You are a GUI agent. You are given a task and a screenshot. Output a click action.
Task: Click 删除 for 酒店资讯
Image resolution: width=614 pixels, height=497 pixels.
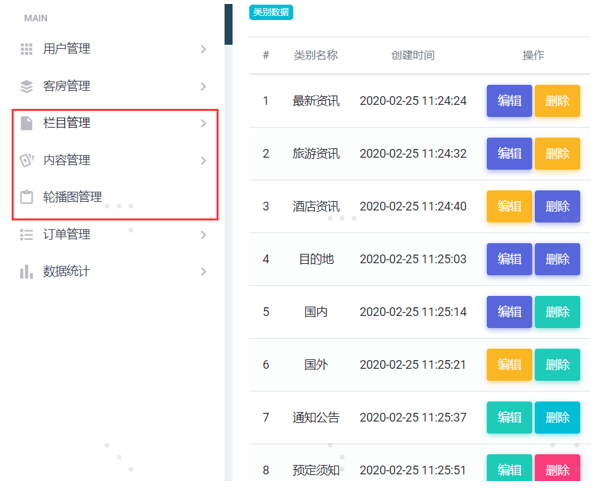[557, 206]
